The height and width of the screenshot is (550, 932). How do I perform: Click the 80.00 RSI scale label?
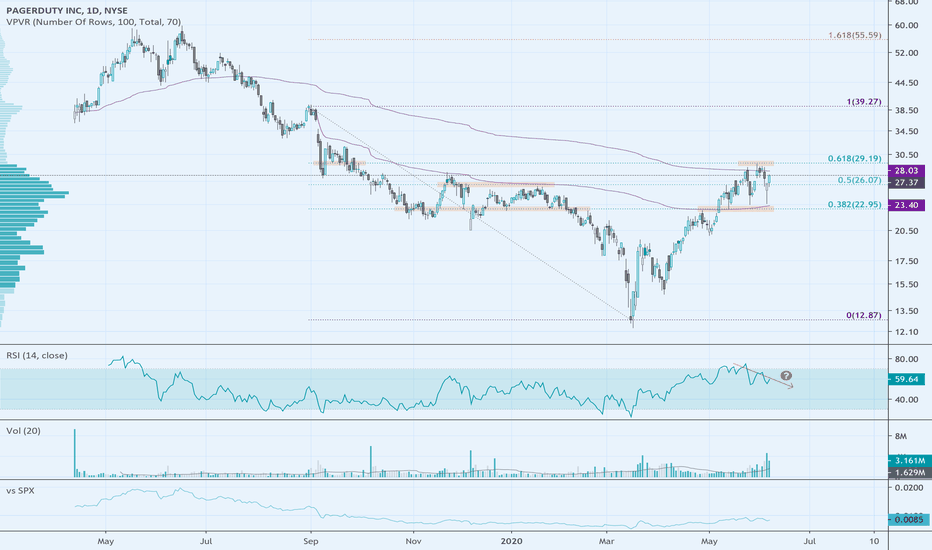pyautogui.click(x=906, y=359)
